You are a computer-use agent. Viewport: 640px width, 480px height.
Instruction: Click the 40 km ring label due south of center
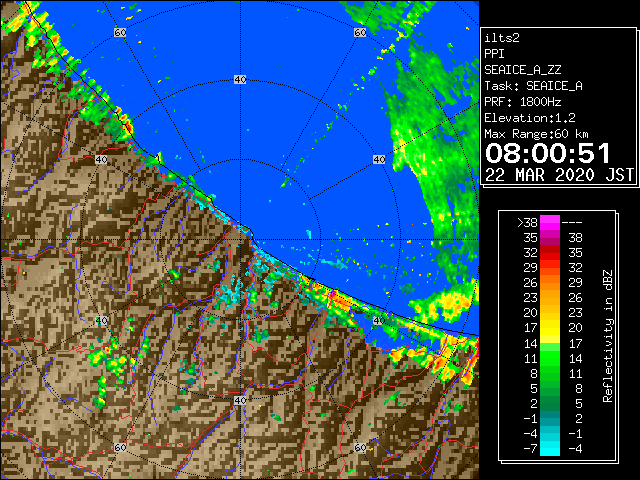point(240,400)
